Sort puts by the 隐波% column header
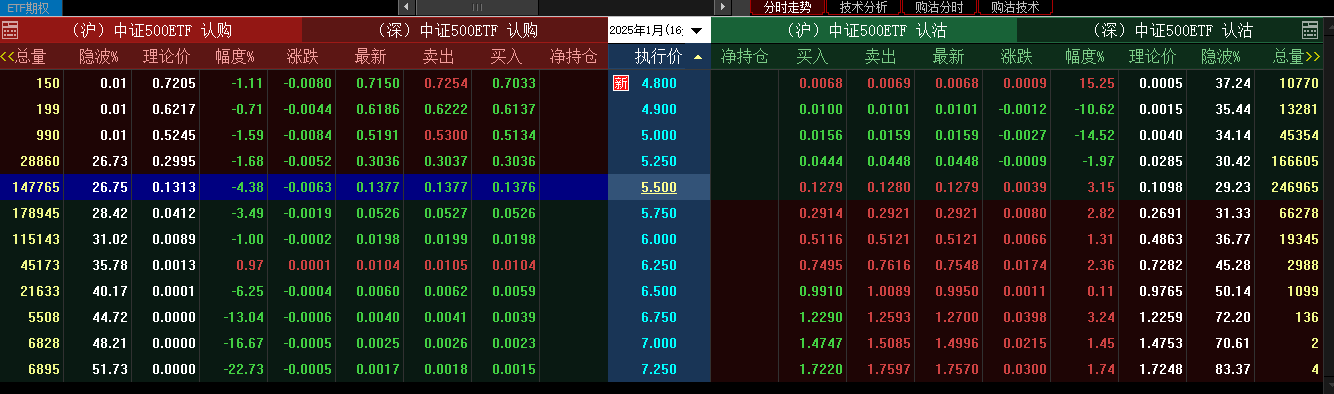 point(1220,57)
